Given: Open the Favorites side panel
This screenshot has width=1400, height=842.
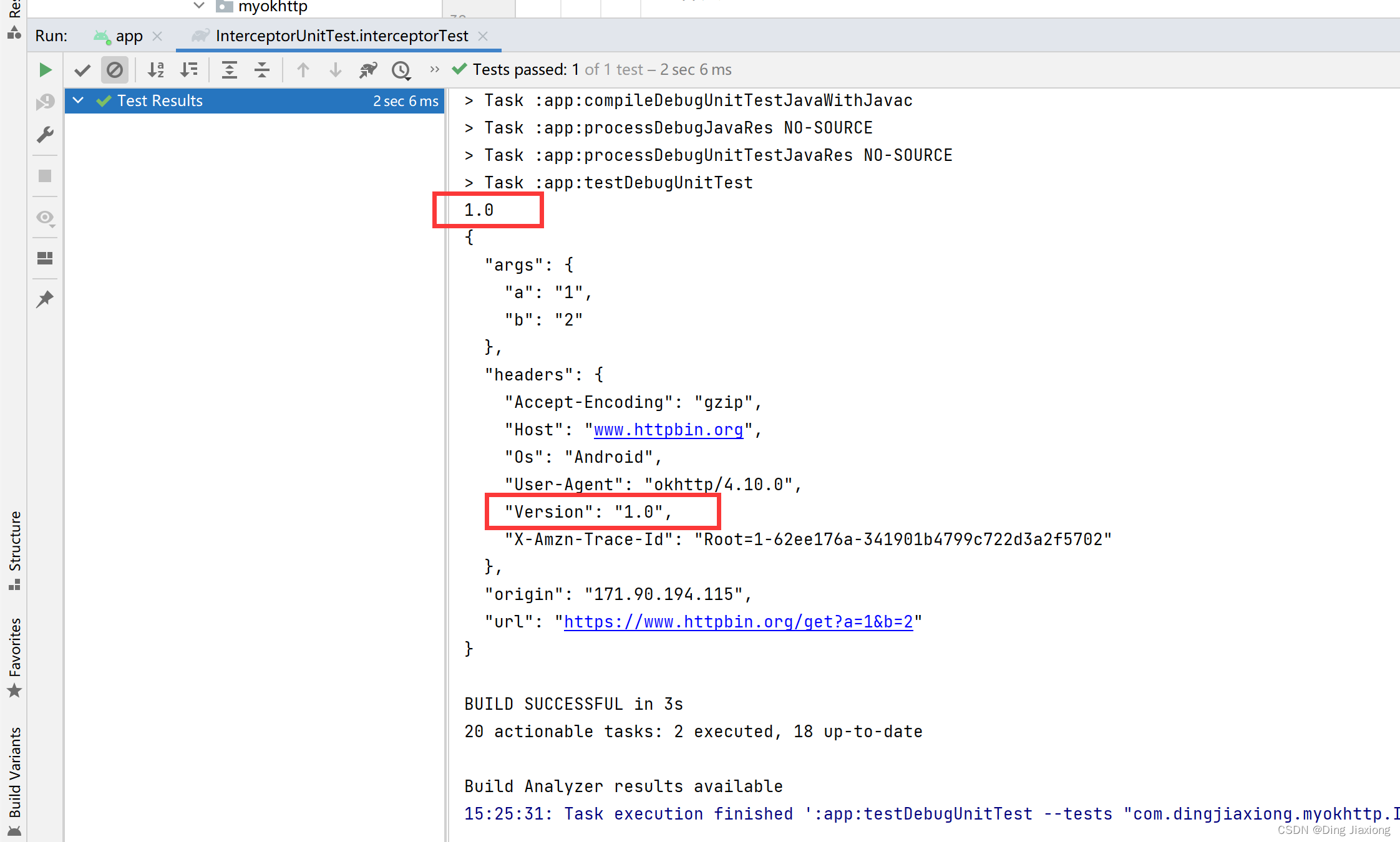Looking at the screenshot, I should [x=14, y=657].
